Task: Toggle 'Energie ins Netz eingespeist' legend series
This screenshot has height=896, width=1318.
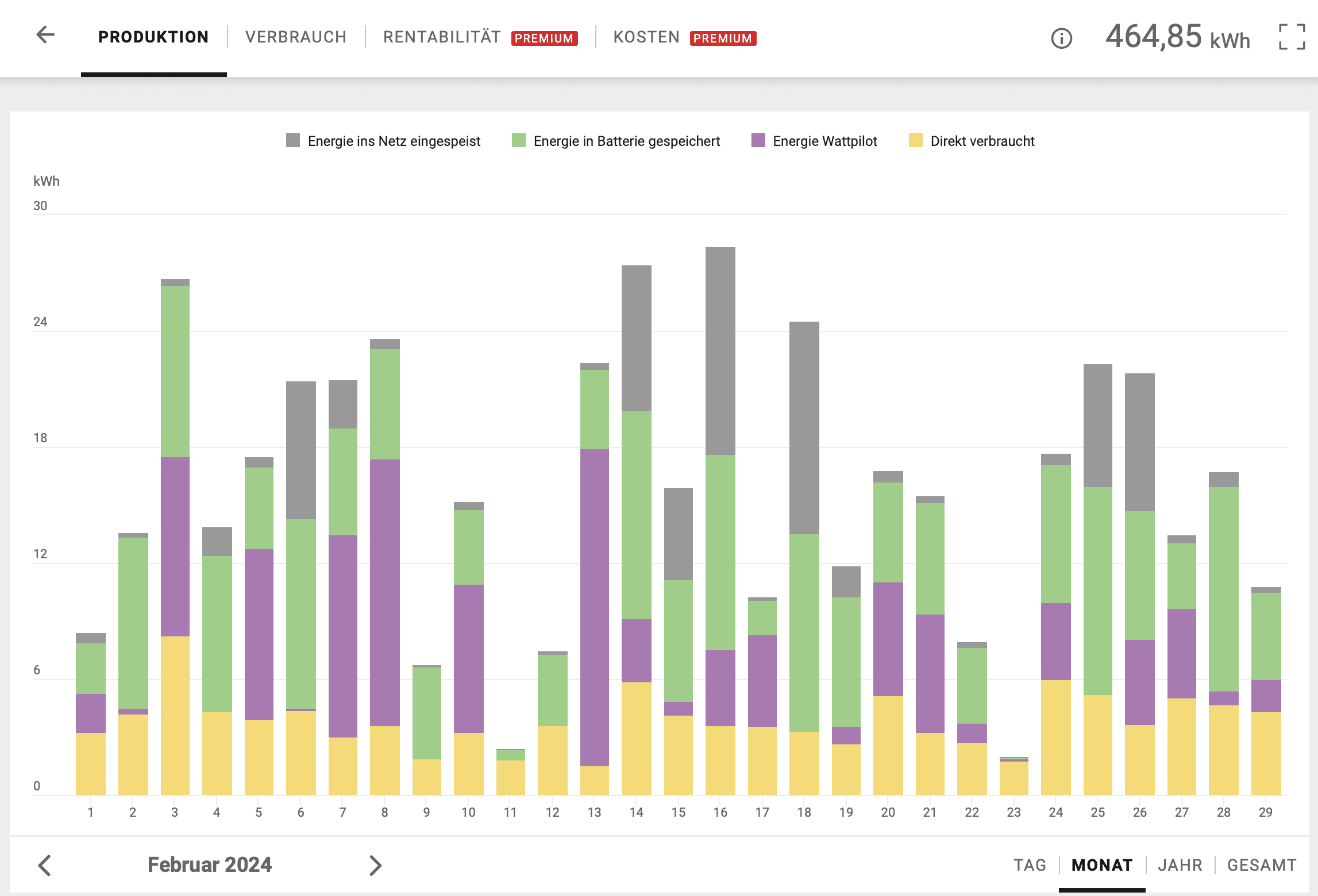Action: (x=383, y=141)
